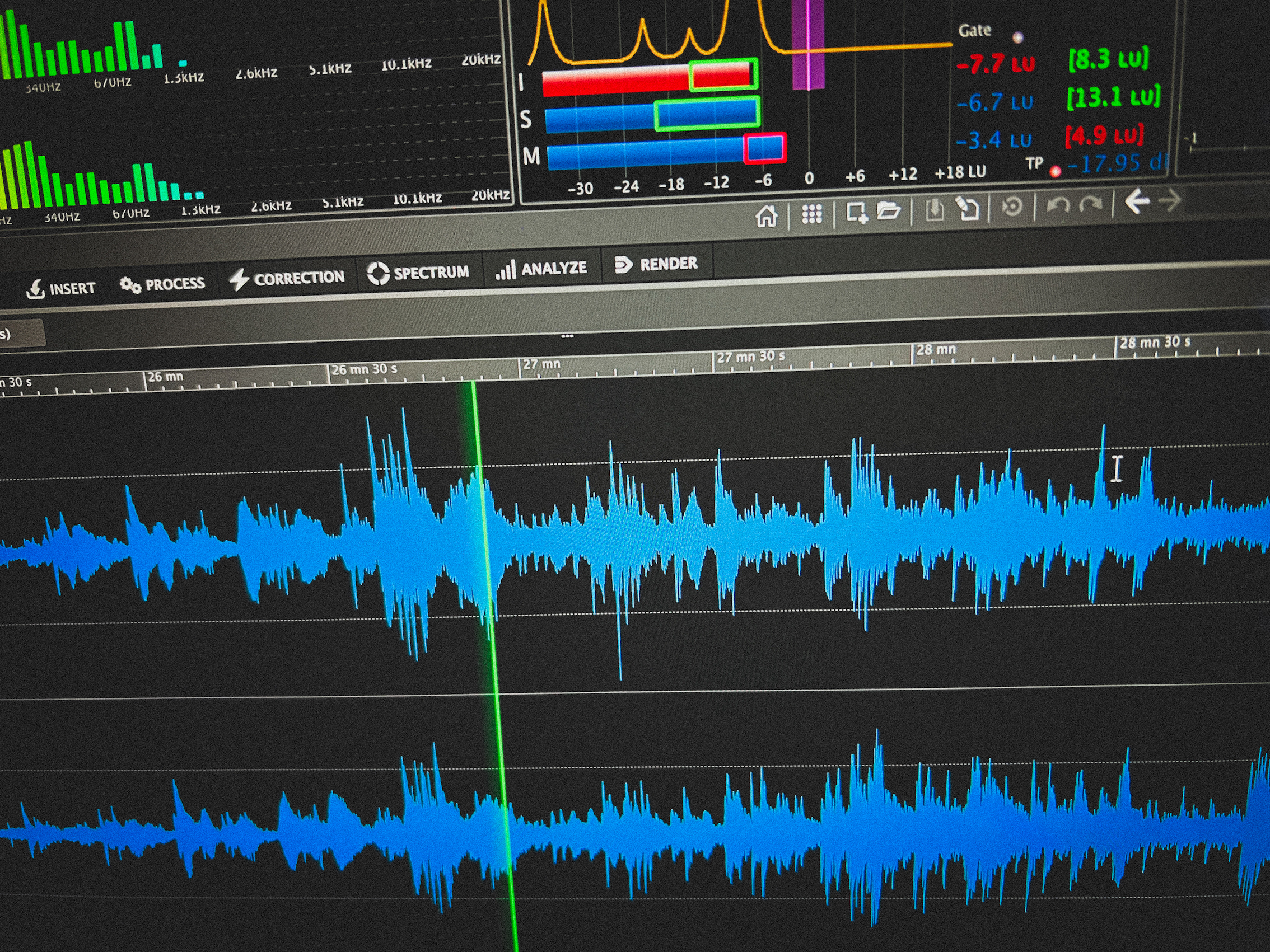The width and height of the screenshot is (1270, 952).
Task: Select the Spectrum tab
Action: (418, 273)
